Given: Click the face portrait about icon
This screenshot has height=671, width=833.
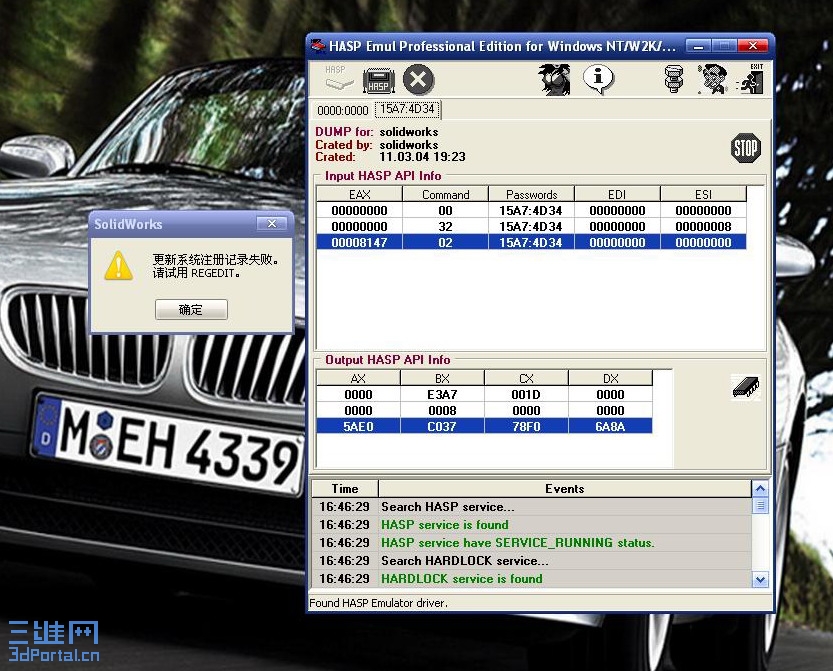Looking at the screenshot, I should (712, 79).
